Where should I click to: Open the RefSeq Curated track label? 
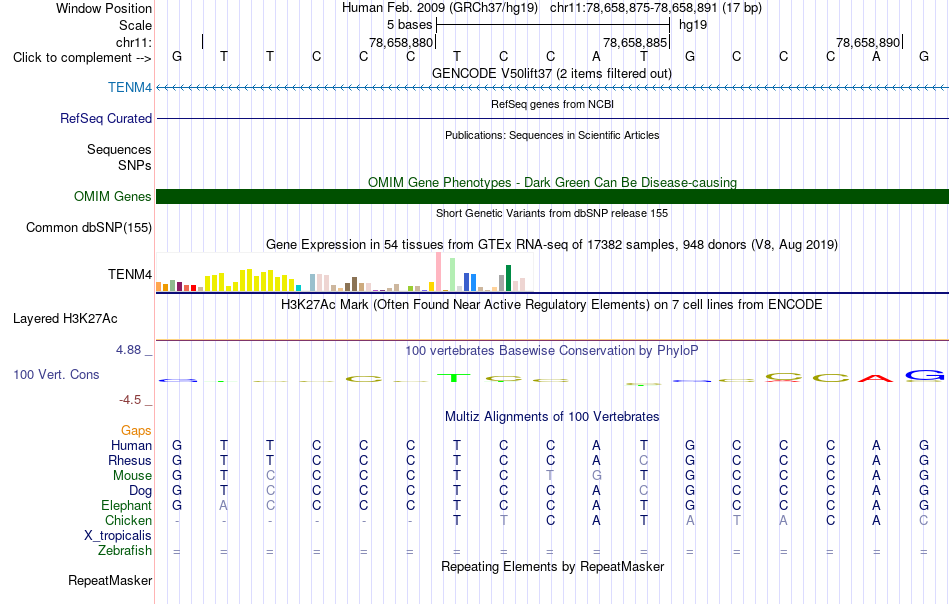[105, 118]
